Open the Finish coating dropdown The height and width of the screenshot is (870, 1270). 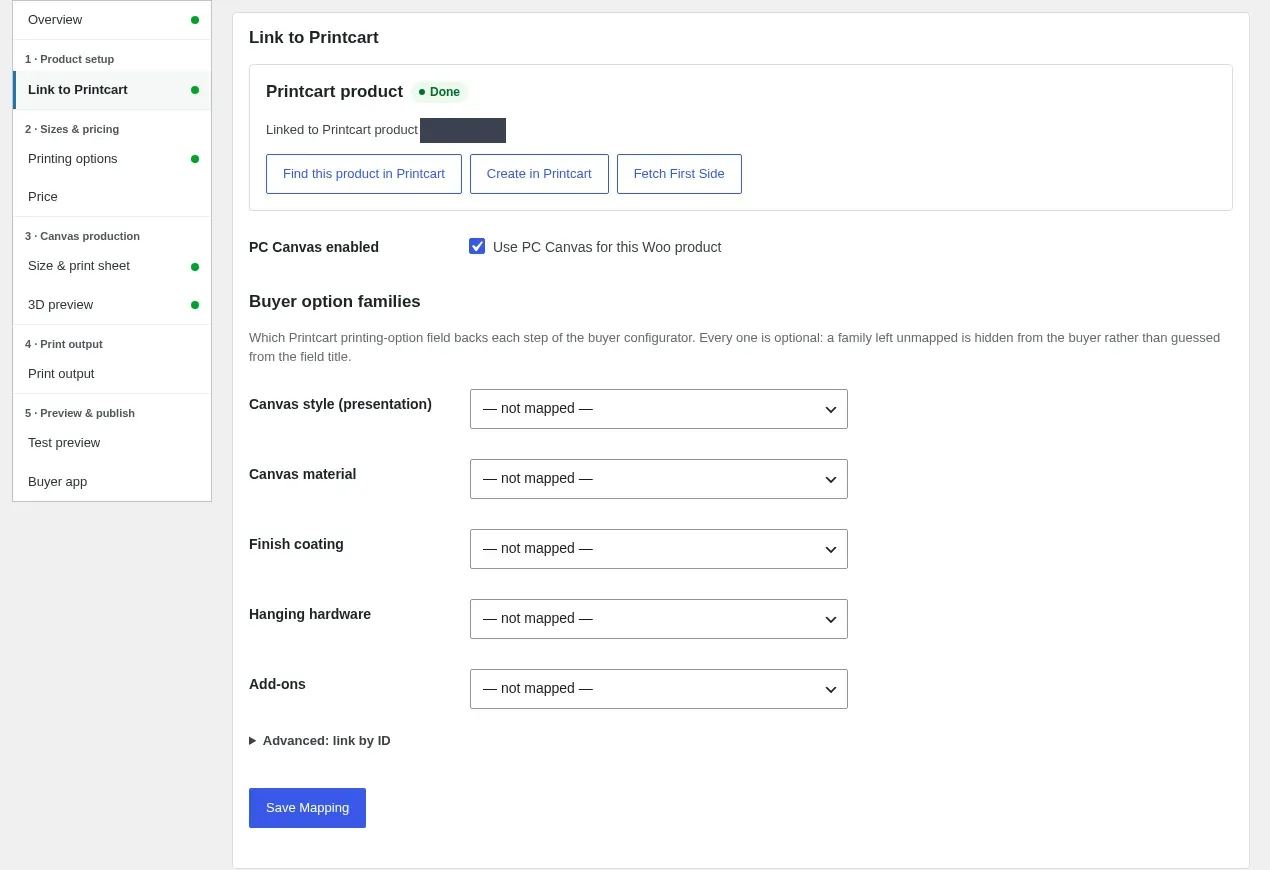pos(659,549)
